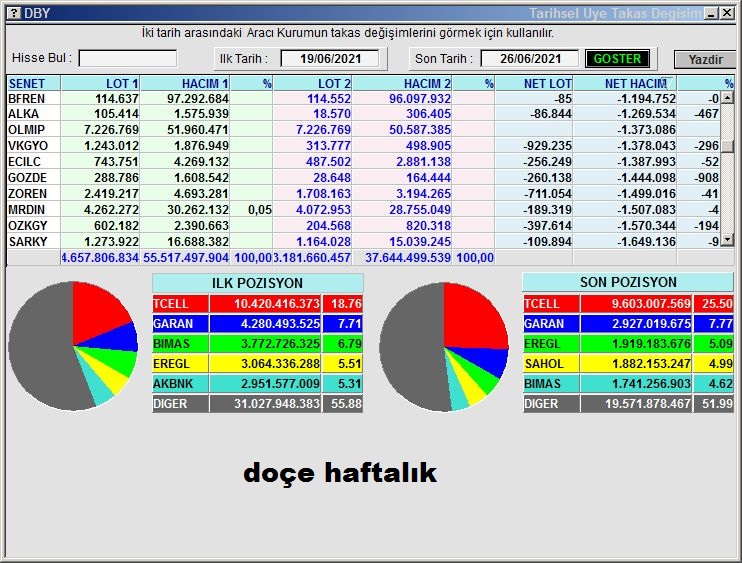Click the SON POZISYON header

pos(628,282)
